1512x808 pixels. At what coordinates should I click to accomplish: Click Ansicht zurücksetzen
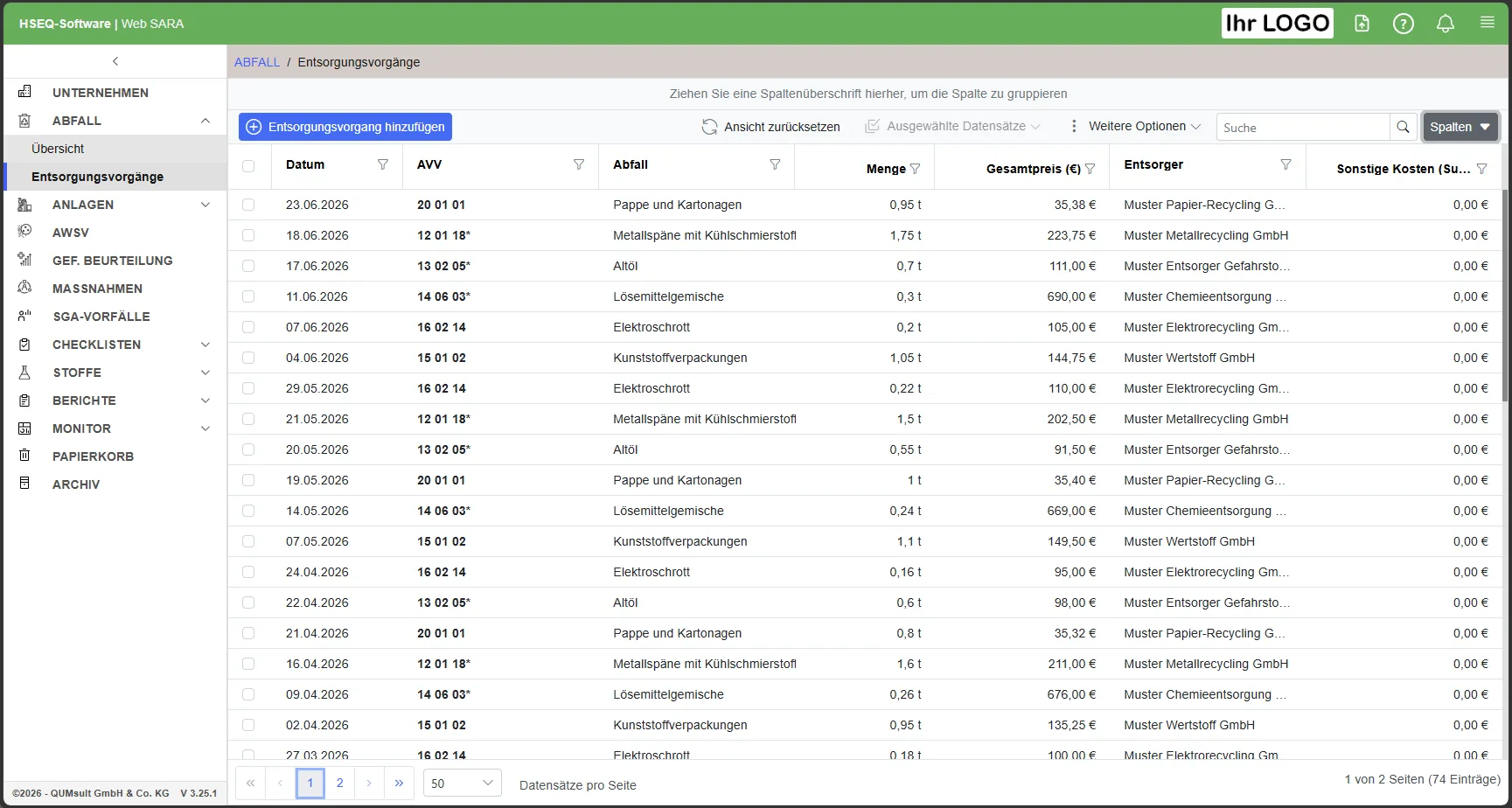point(770,127)
